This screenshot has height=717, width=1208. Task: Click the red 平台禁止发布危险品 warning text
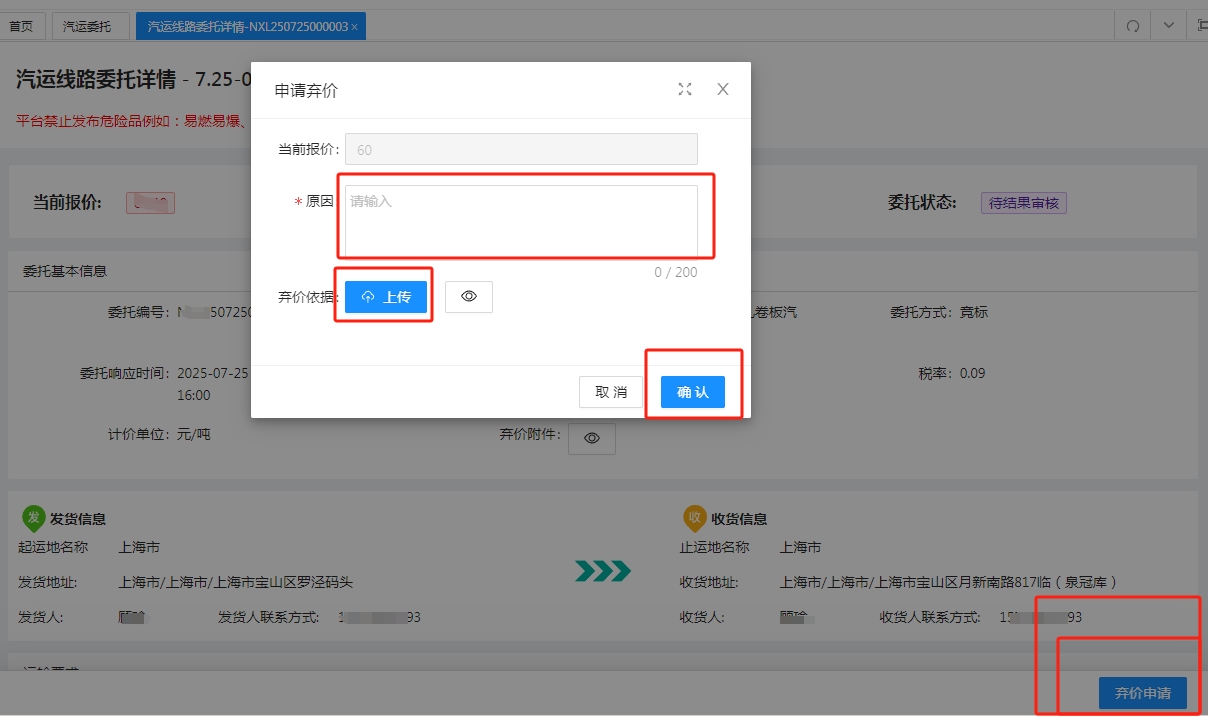click(132, 121)
